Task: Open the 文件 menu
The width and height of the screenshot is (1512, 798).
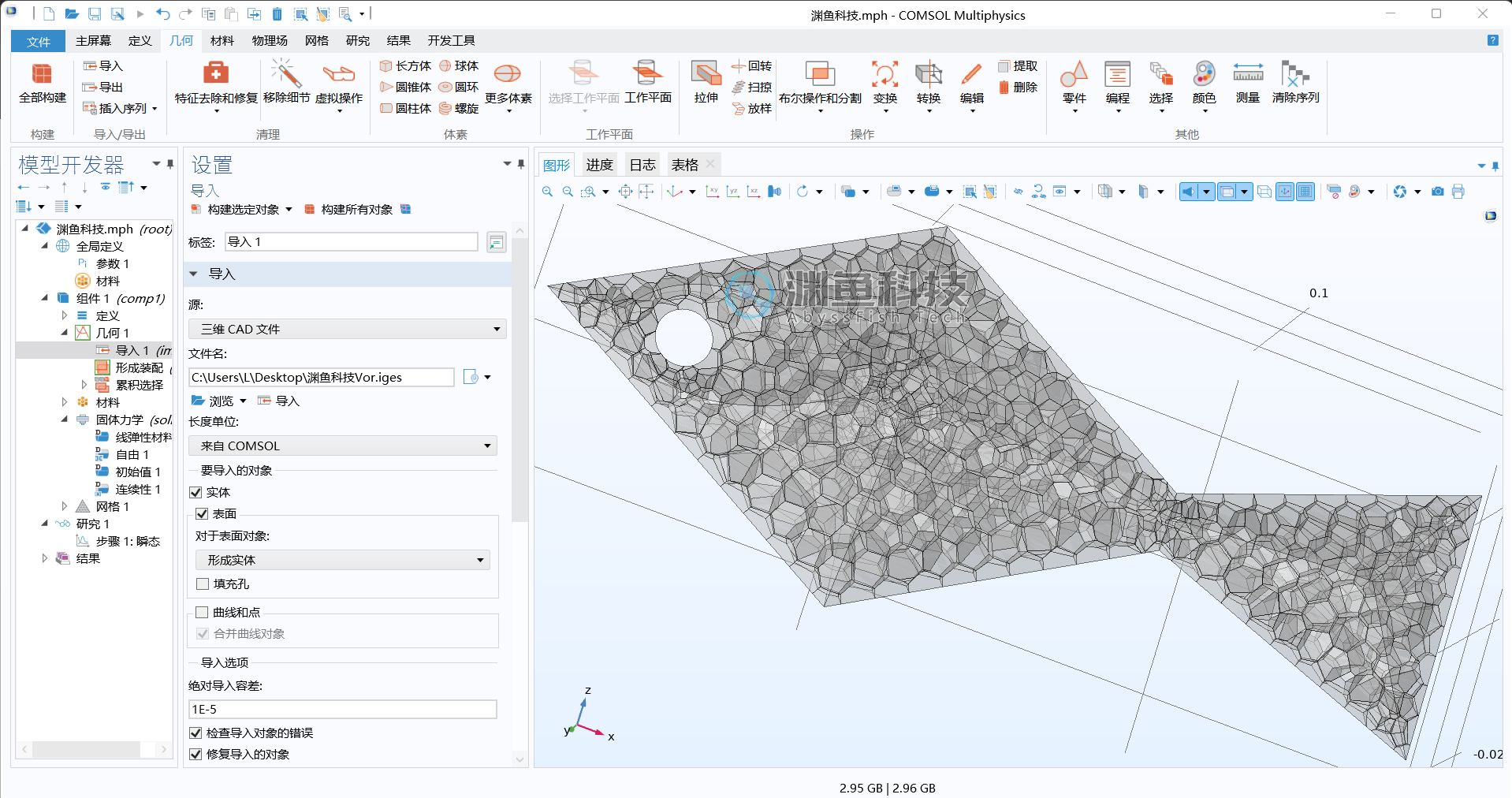Action: (x=38, y=41)
